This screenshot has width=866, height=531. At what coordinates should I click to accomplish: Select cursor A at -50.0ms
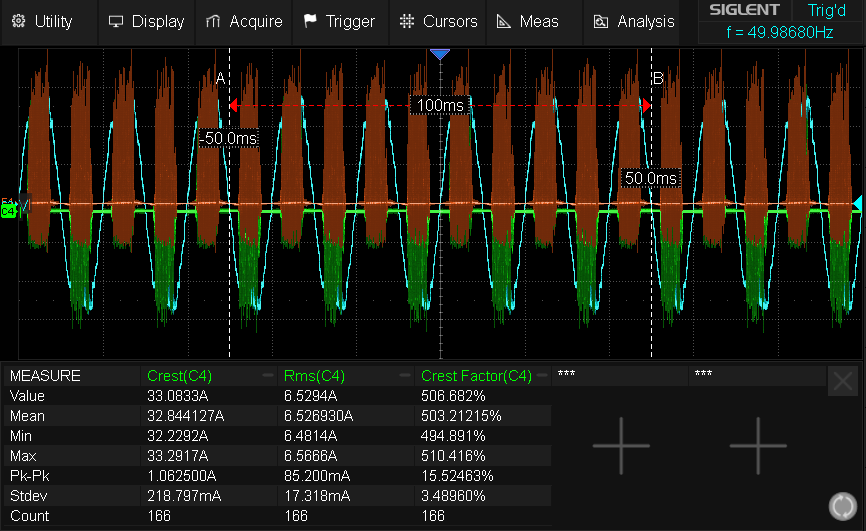tap(229, 138)
